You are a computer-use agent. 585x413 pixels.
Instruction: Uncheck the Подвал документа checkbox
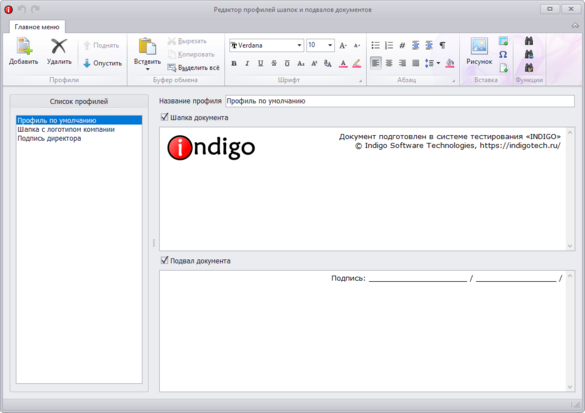tap(164, 260)
